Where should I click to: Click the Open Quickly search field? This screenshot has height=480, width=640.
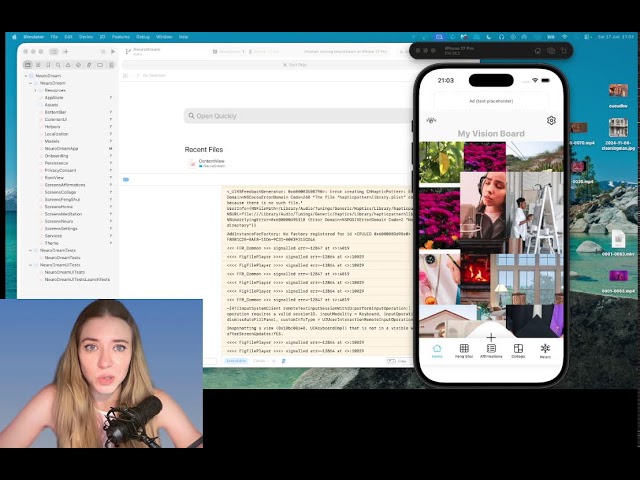tap(300, 116)
